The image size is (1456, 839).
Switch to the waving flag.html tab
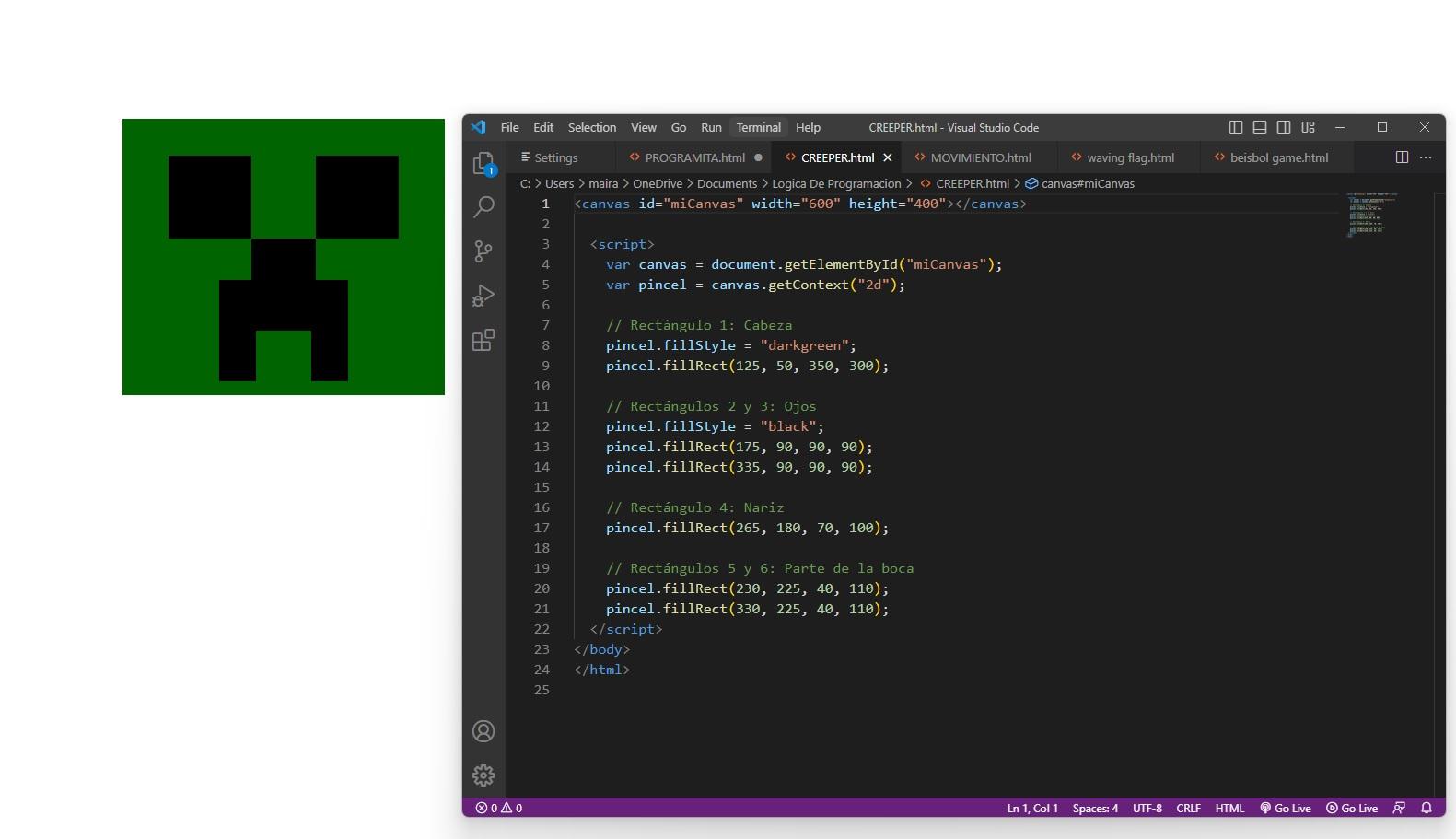click(x=1129, y=157)
